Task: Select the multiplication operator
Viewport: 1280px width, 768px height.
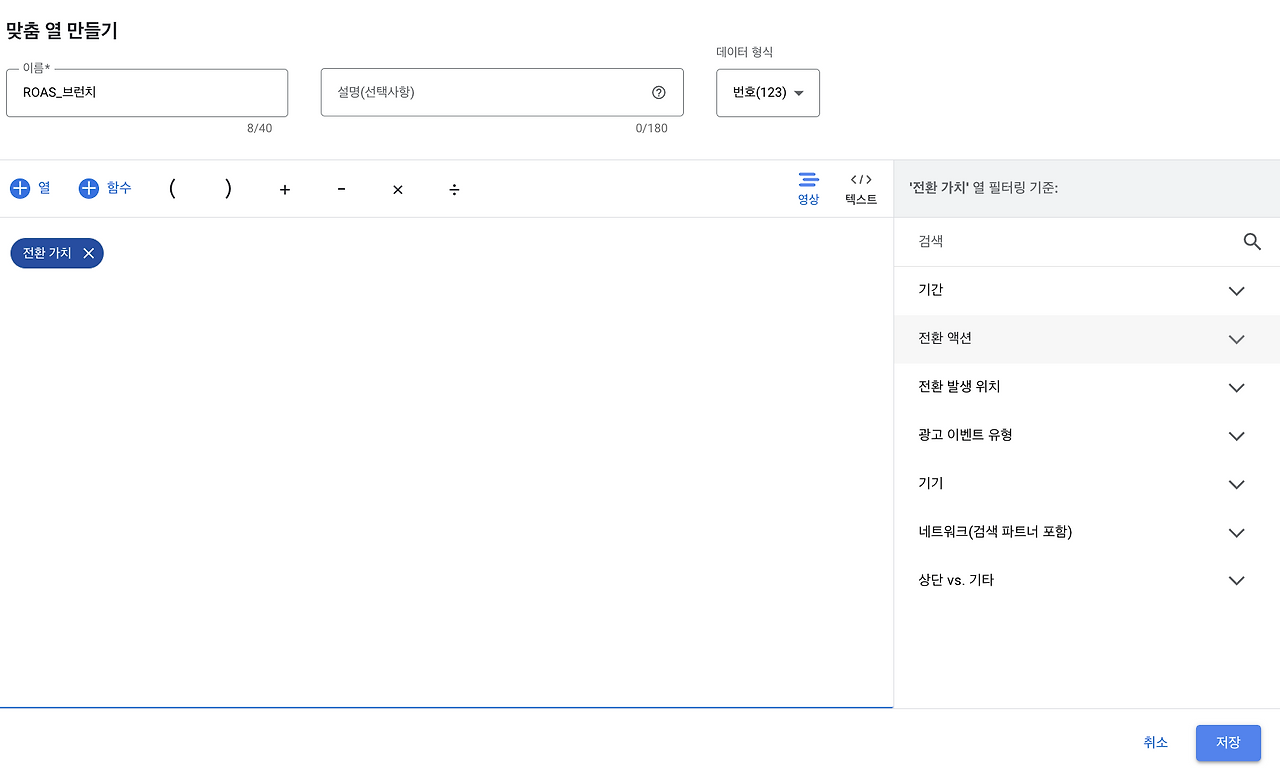Action: coord(397,189)
